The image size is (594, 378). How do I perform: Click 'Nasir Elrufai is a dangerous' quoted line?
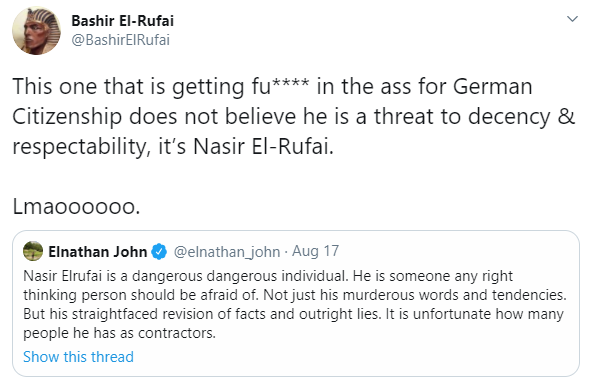click(x=268, y=276)
